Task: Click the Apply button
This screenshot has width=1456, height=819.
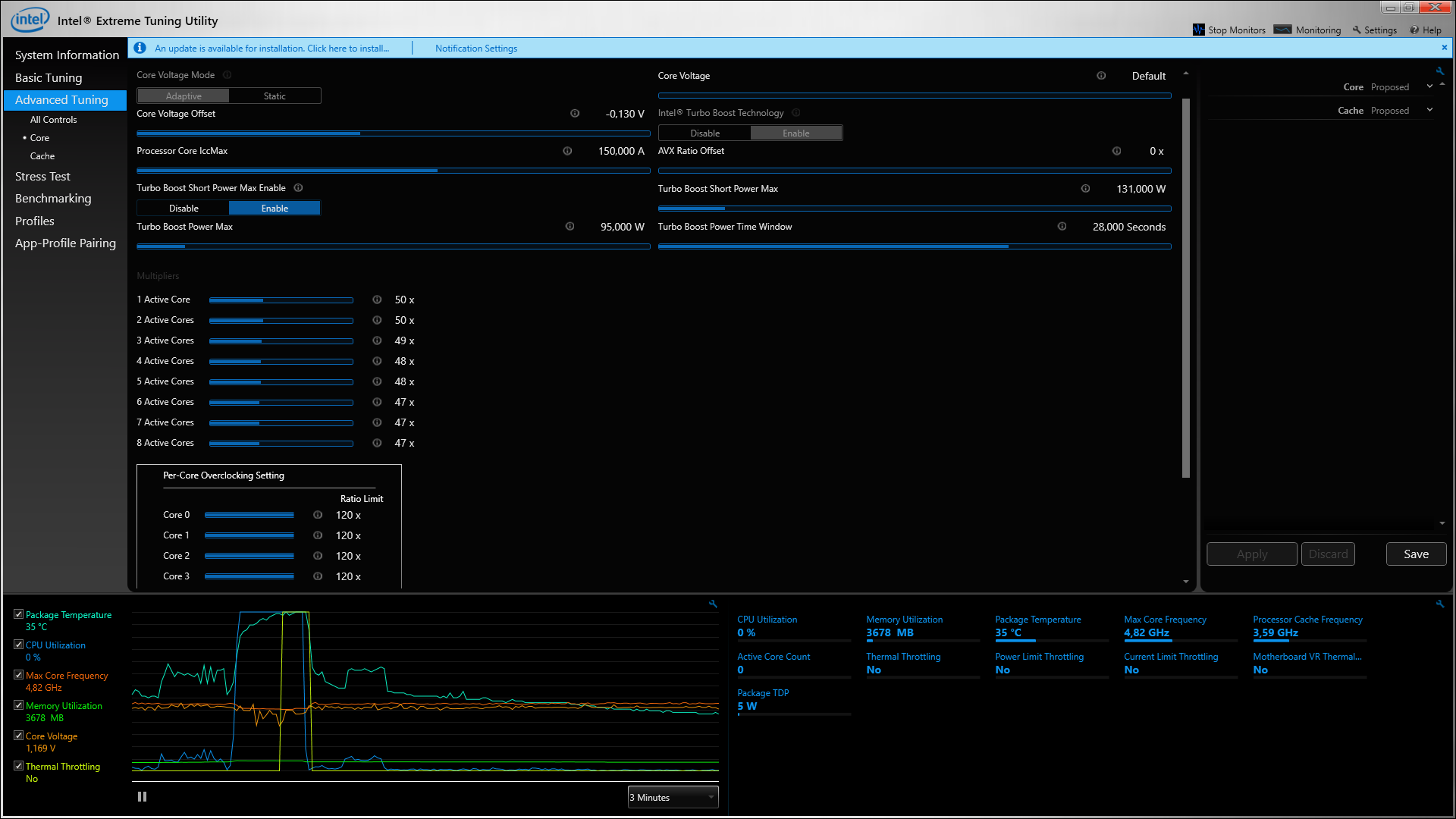Action: click(x=1252, y=554)
